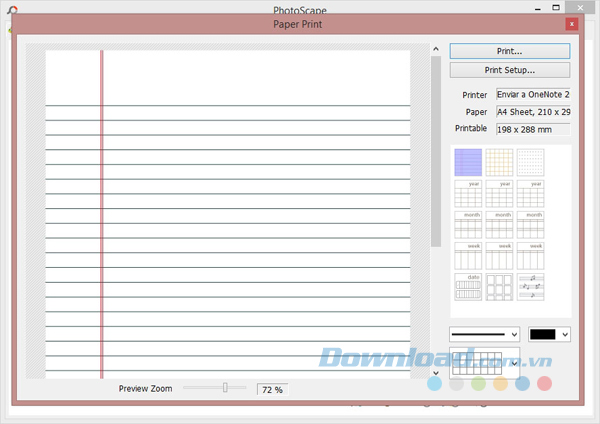The height and width of the screenshot is (424, 600).
Task: Open Print Setup... dialog
Action: 510,70
